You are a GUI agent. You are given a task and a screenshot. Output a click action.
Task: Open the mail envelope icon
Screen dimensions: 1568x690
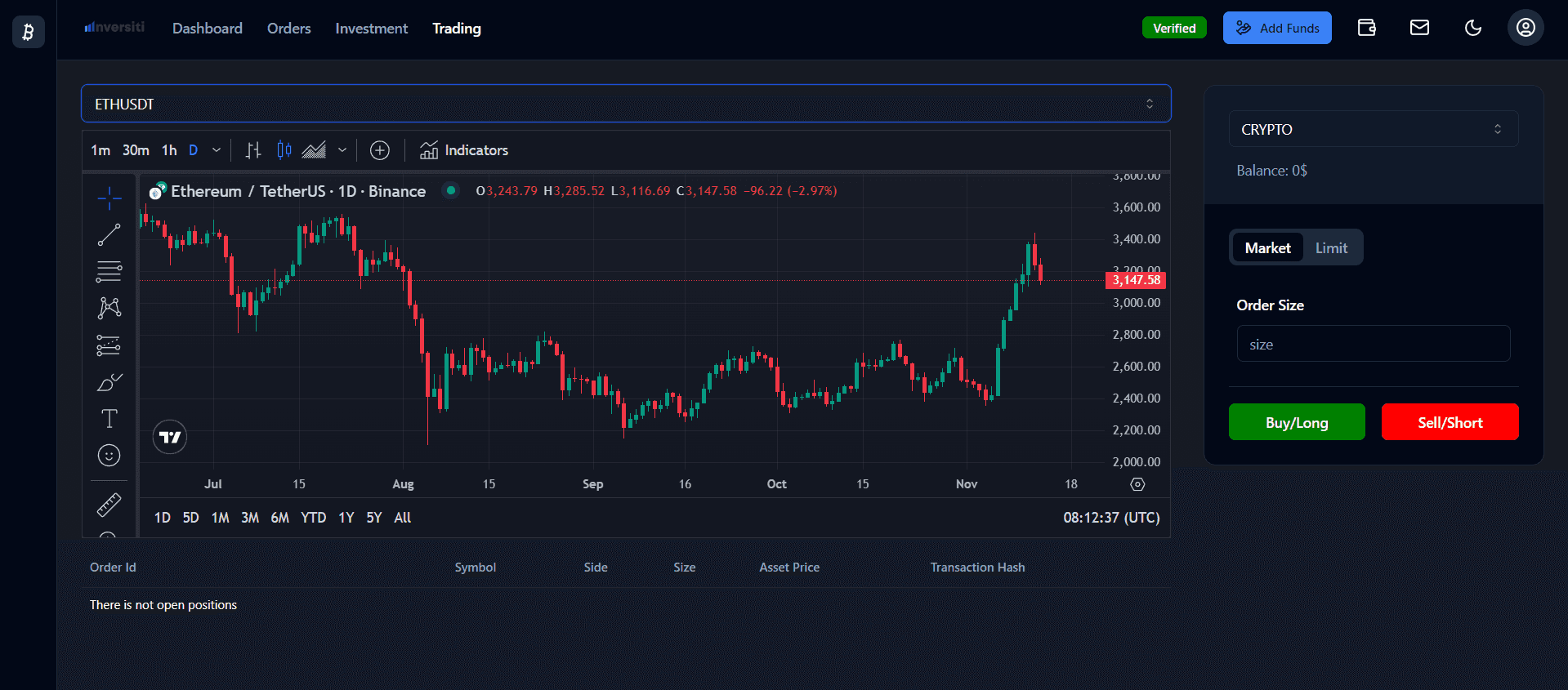click(x=1420, y=28)
